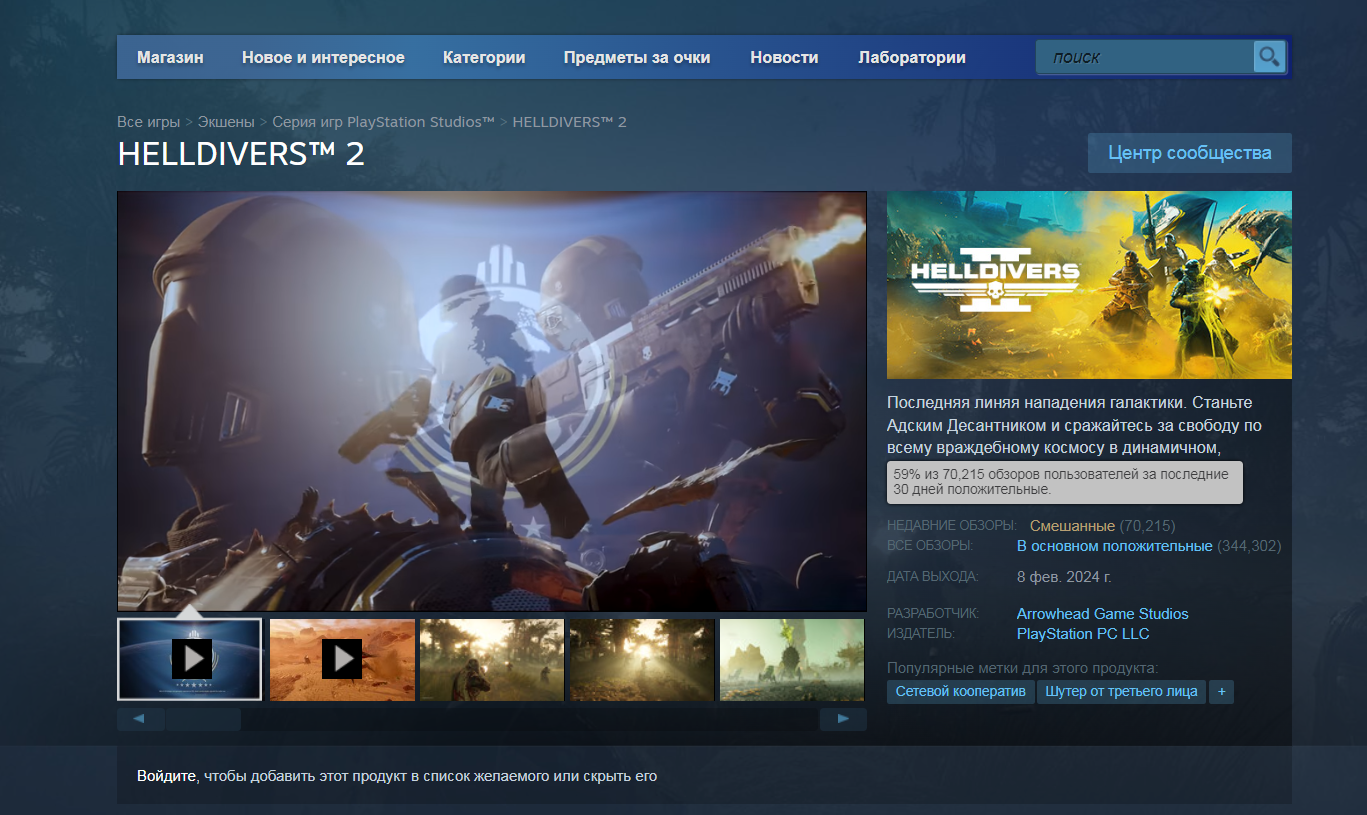Open the PlayStation PC LLC publisher page
The height and width of the screenshot is (815, 1367).
(1082, 633)
